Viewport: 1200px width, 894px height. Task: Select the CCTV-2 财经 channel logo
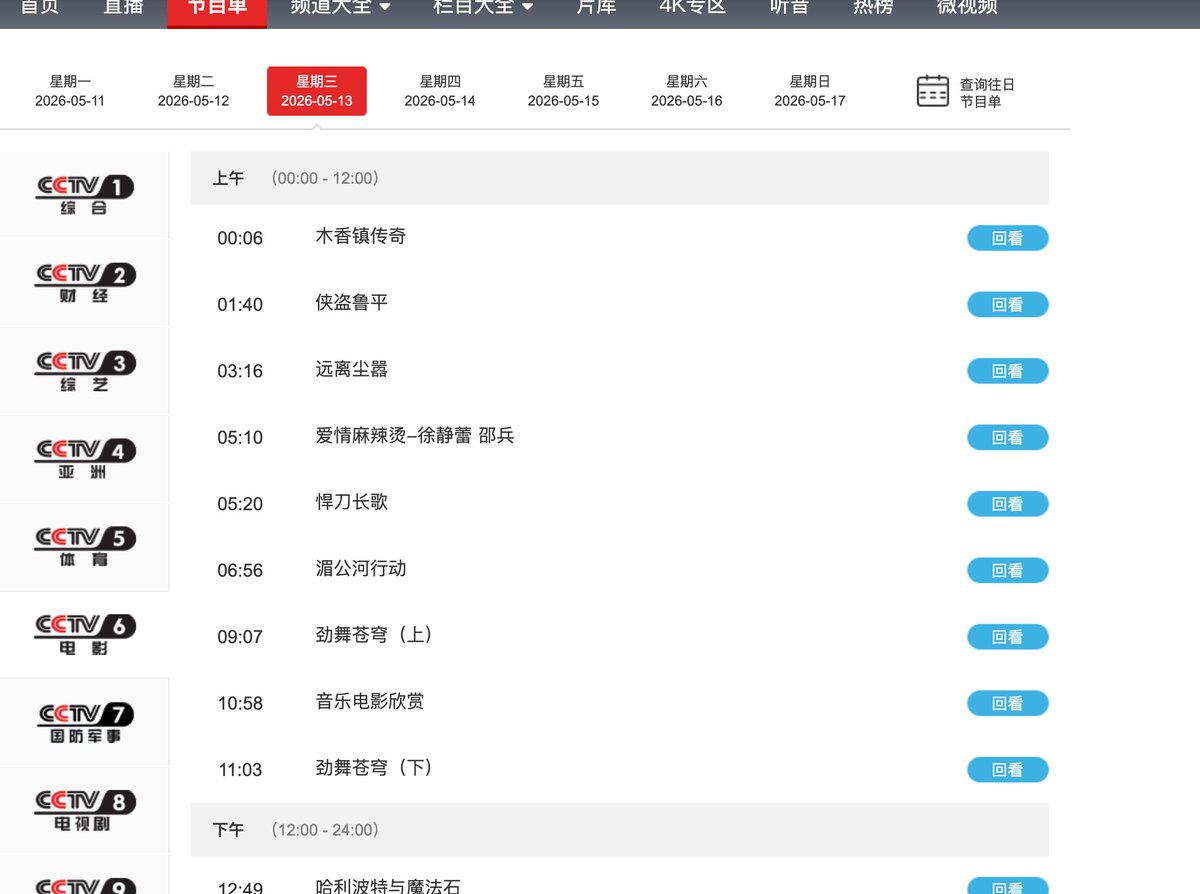84,283
